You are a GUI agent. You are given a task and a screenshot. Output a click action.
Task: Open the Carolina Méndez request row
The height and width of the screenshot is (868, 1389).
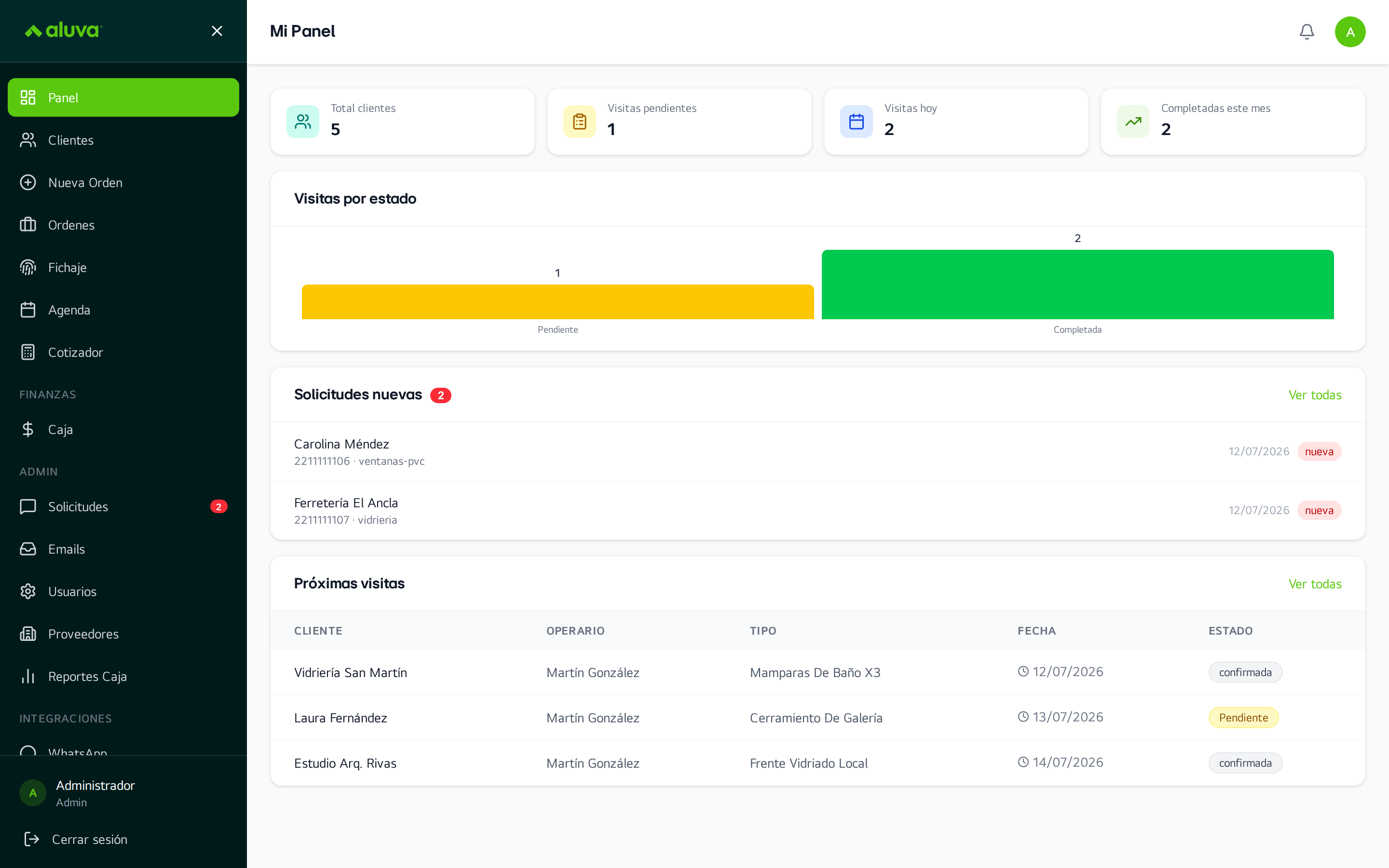coord(818,452)
